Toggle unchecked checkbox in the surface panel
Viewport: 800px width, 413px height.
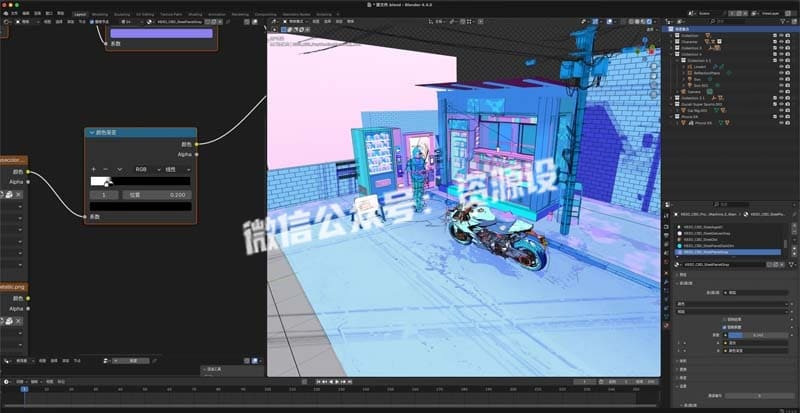(724, 320)
